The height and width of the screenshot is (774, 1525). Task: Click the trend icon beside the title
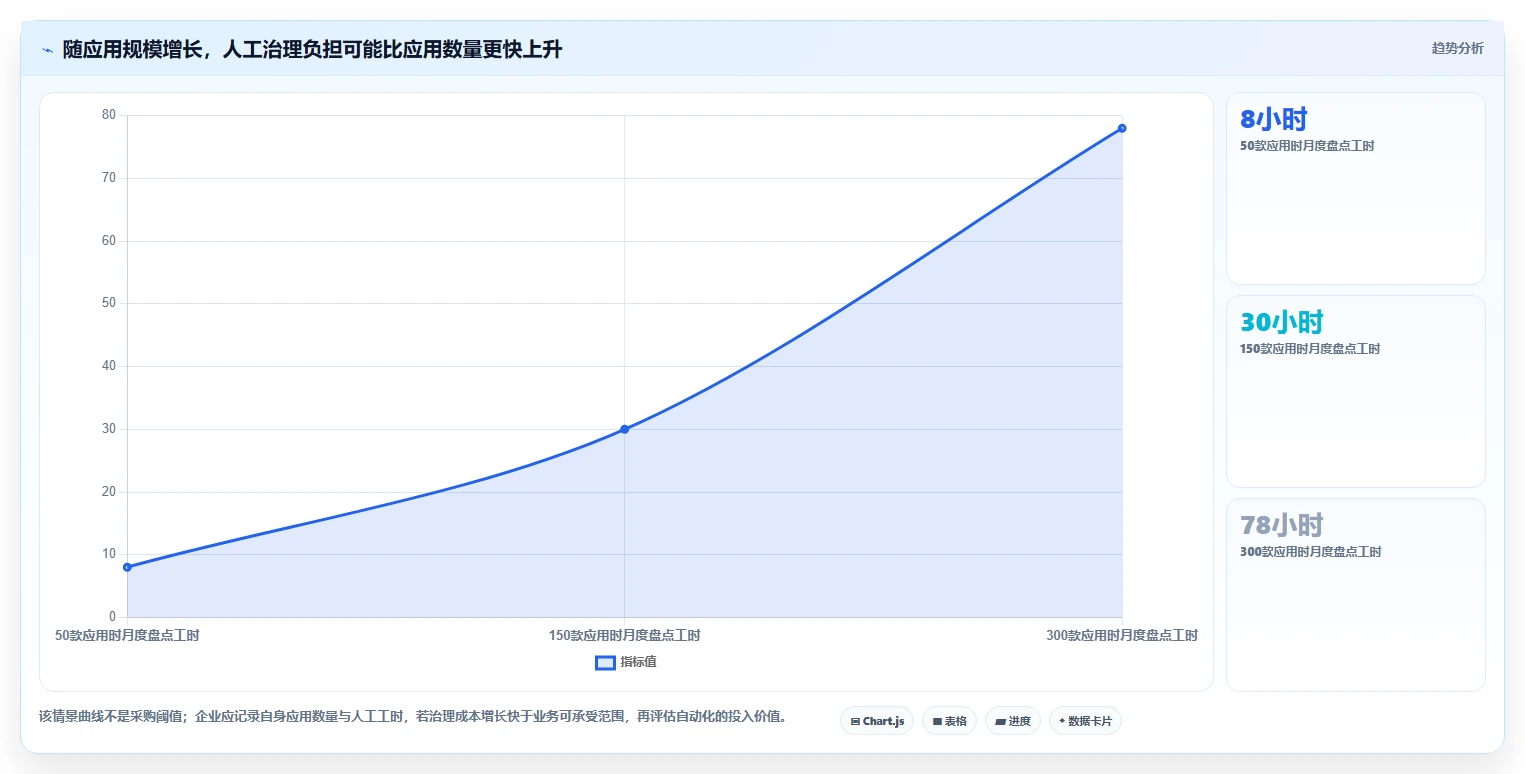[x=48, y=49]
